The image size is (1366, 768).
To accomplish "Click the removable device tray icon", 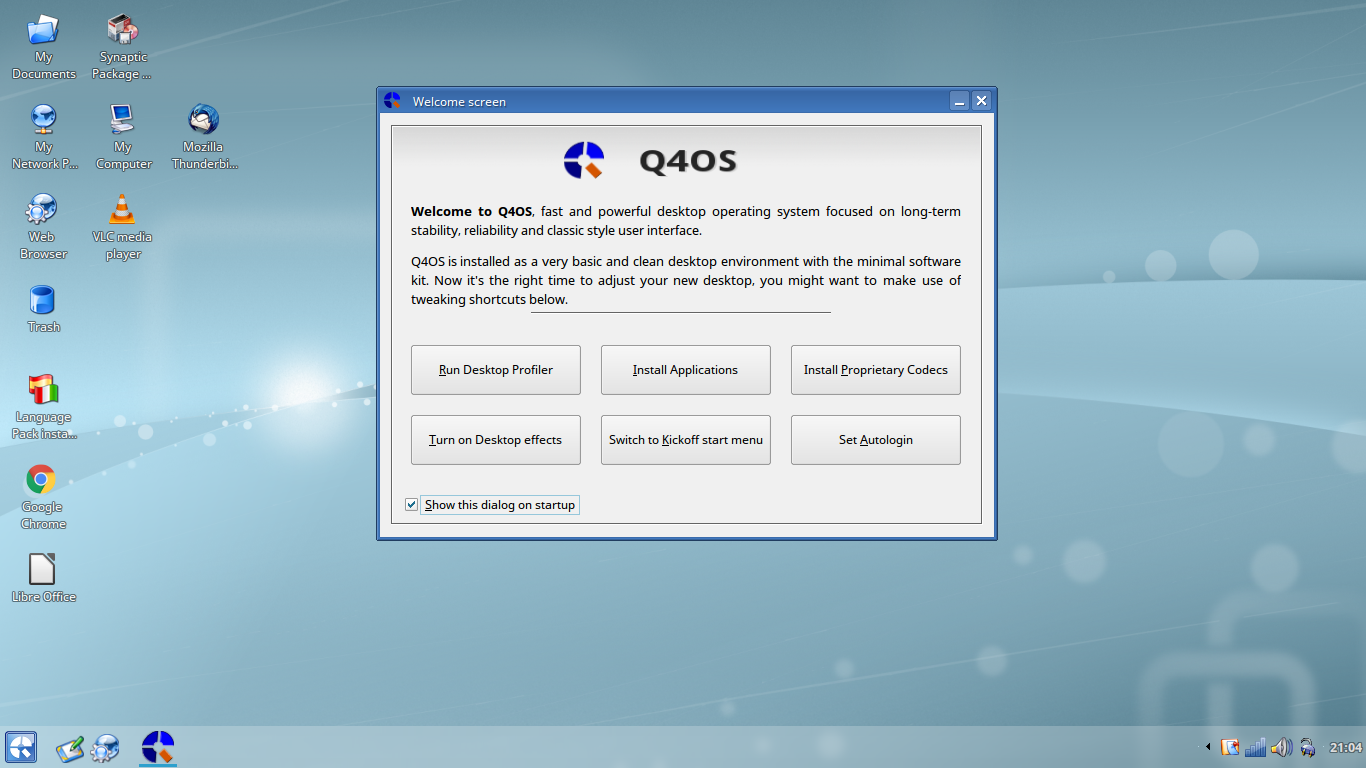I will pos(1307,747).
